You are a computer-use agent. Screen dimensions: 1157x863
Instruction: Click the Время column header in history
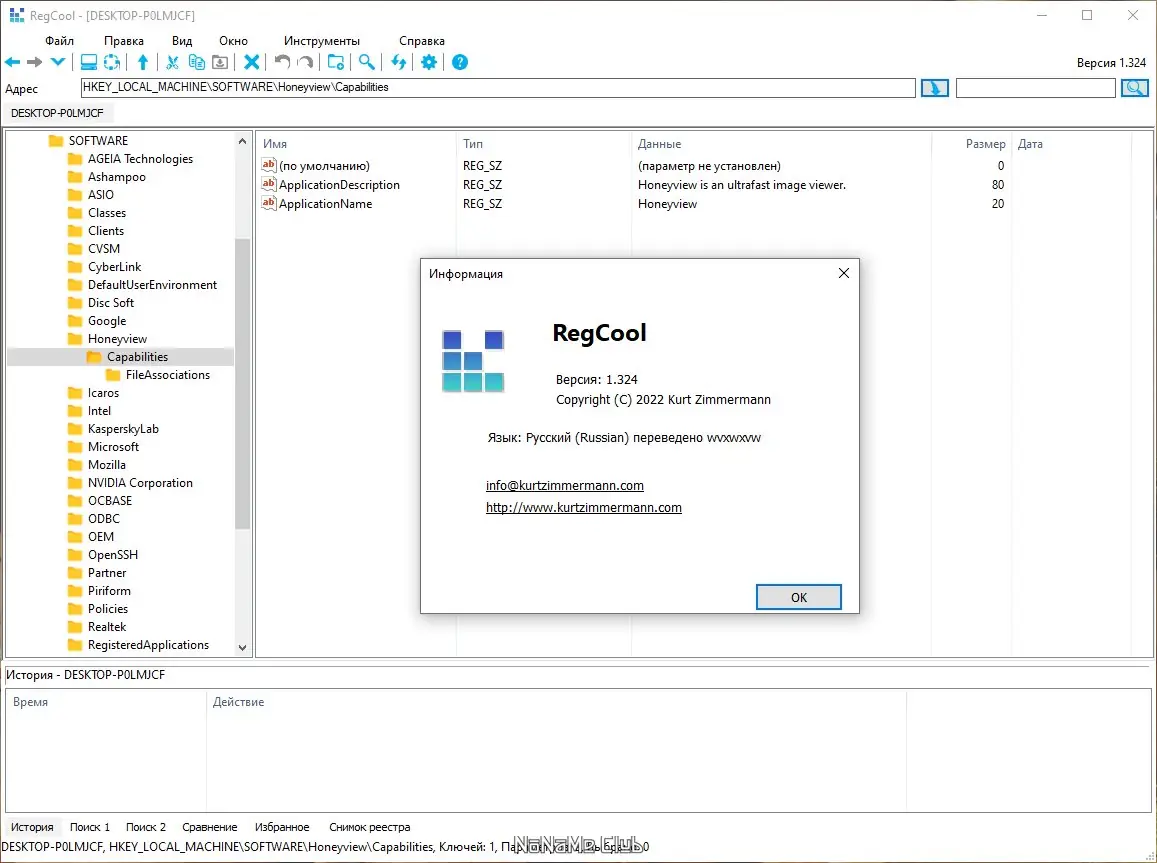(30, 702)
